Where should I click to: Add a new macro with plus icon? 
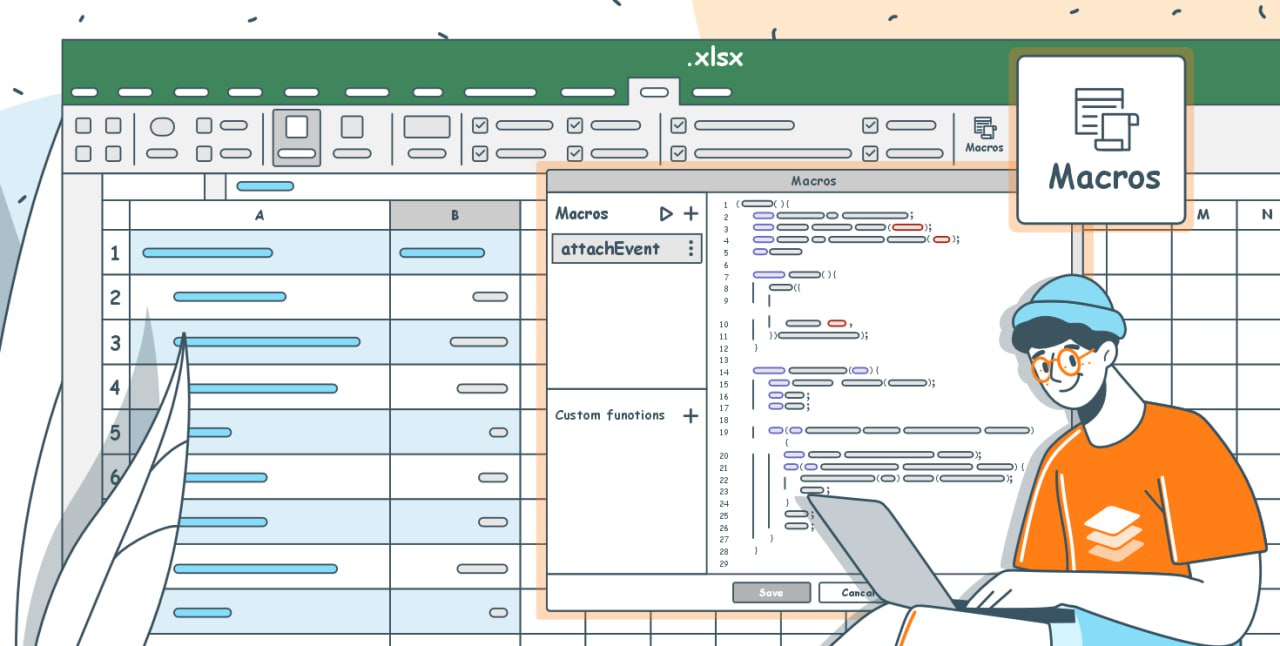click(x=691, y=214)
